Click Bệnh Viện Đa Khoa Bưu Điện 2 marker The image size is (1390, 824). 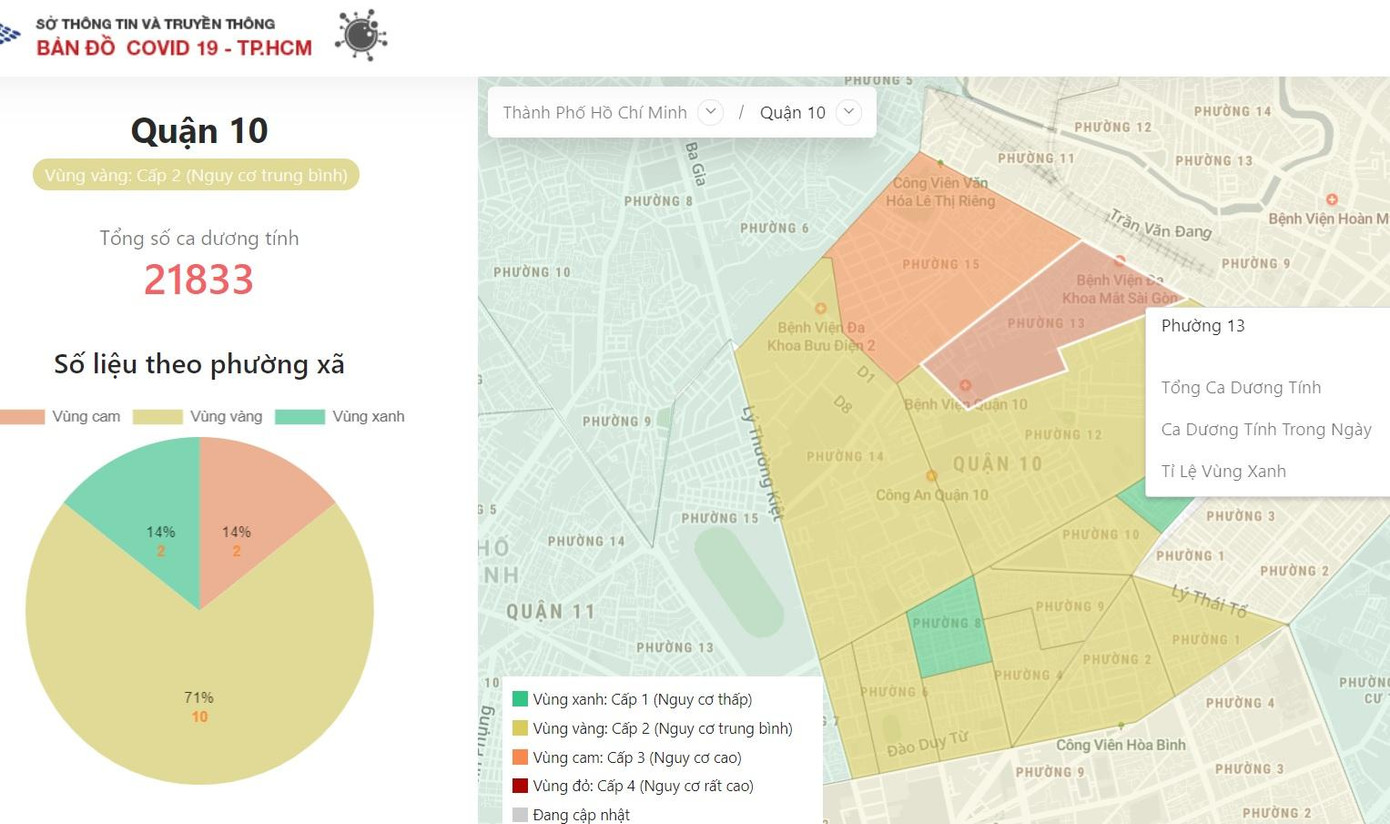pos(821,309)
